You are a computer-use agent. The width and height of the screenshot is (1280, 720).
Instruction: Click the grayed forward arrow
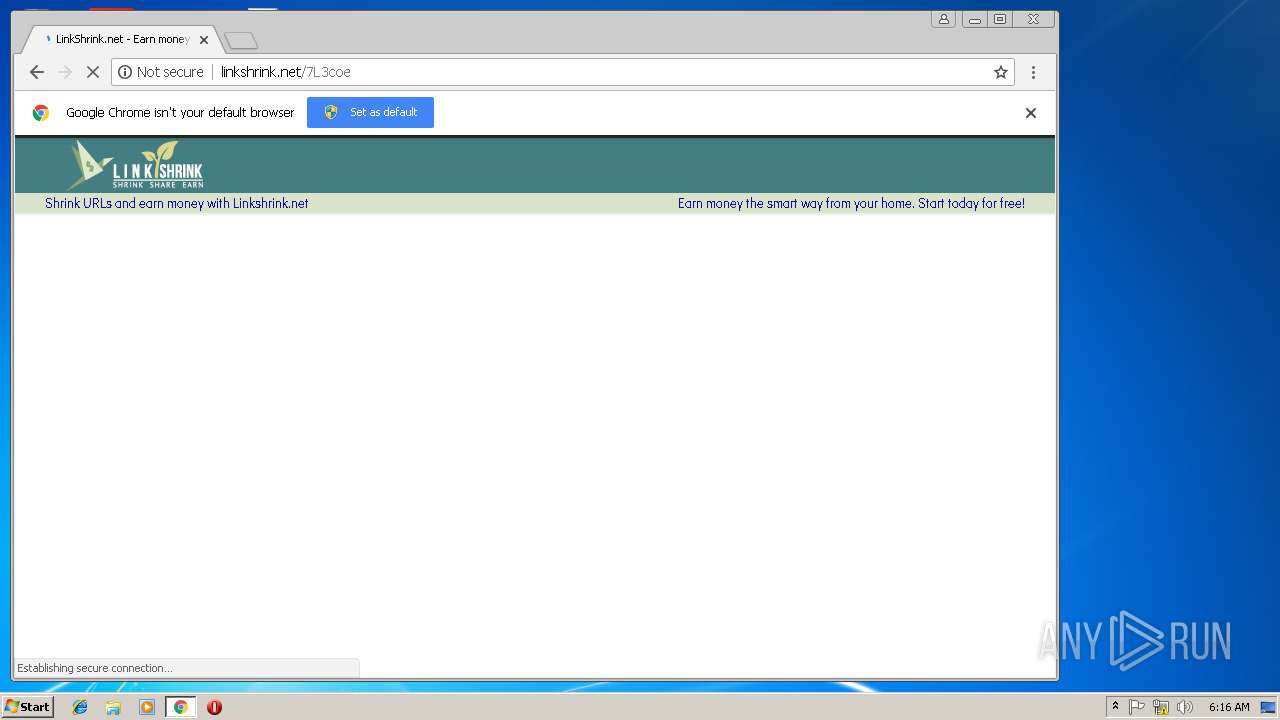tap(65, 72)
